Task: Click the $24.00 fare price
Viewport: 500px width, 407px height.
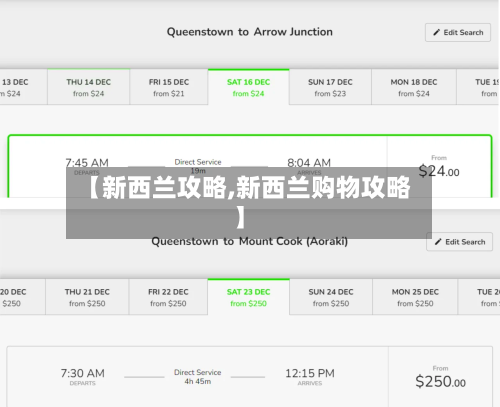Action: pyautogui.click(x=439, y=171)
